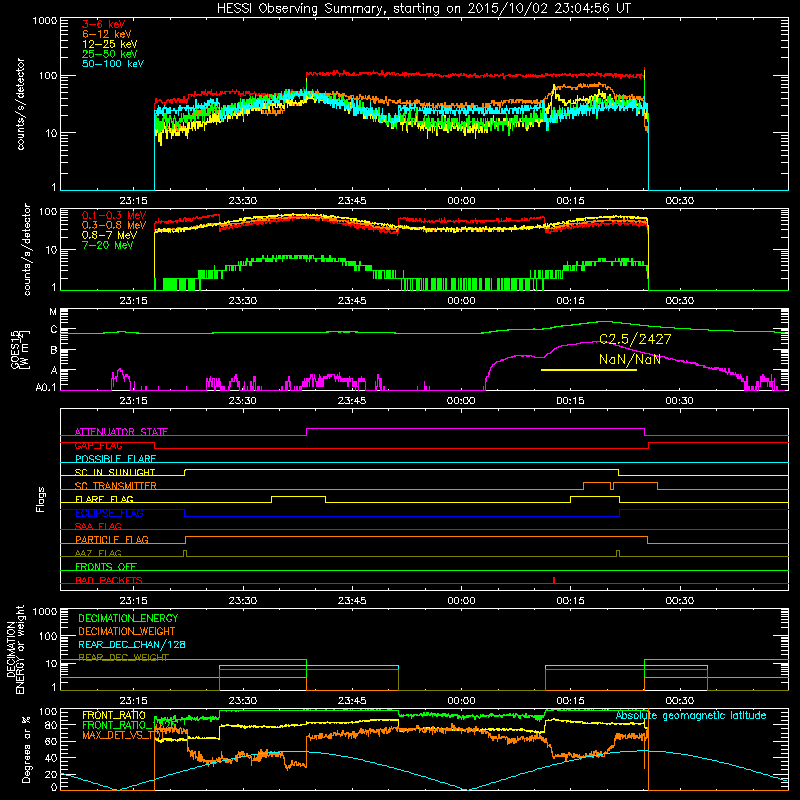Click the 'Degrees or %' axis label
800x800 pixels.
26,750
